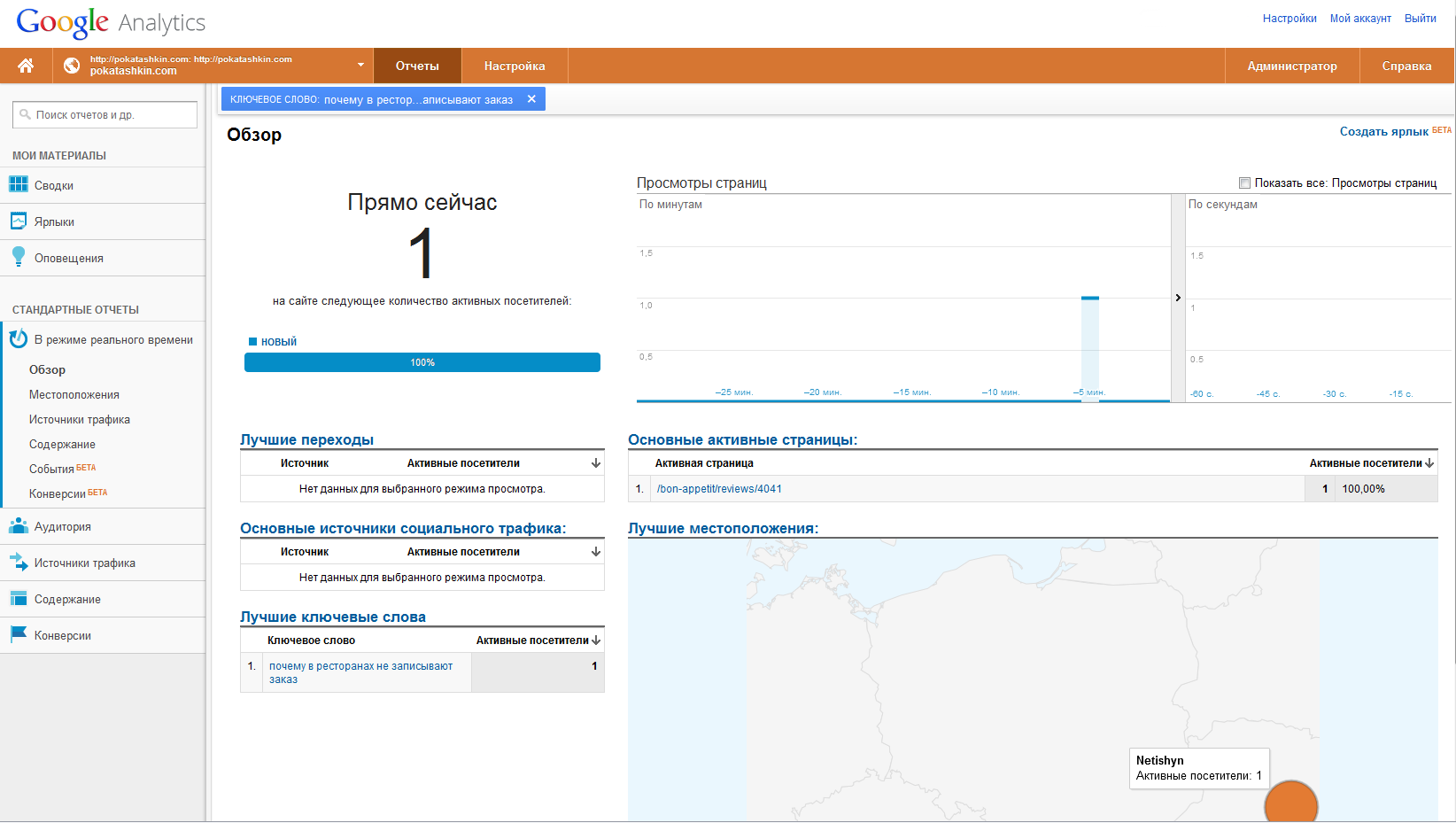Click the main Содержание page icon
Viewport: 1456px width, 823px height.
[x=19, y=598]
